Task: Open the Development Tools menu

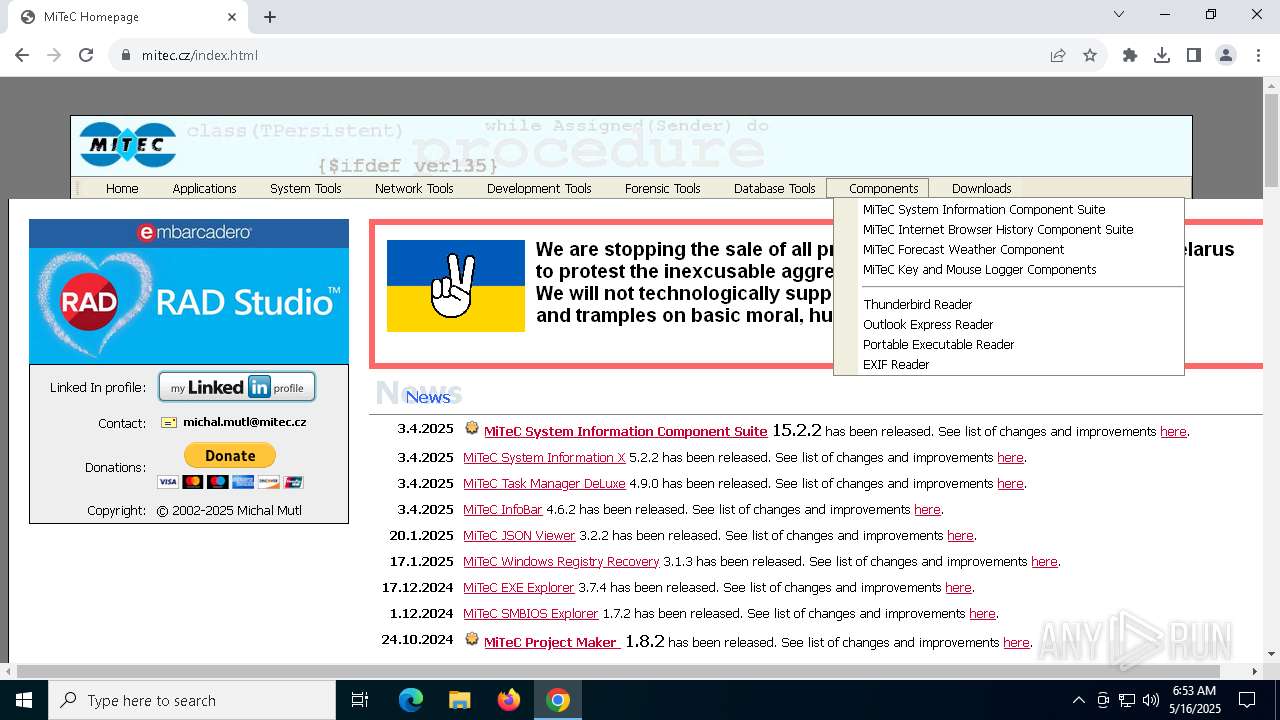Action: coord(539,188)
